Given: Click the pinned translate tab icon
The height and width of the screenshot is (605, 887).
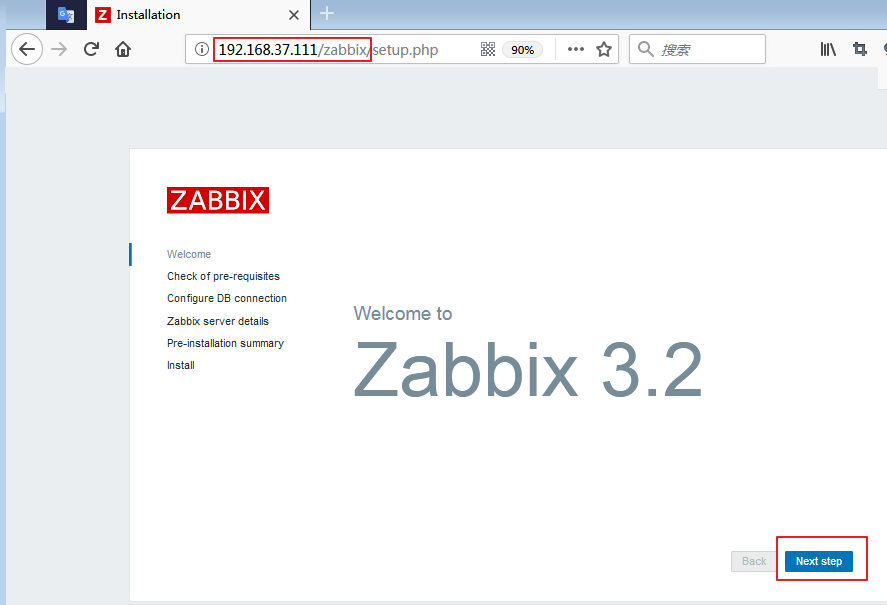Looking at the screenshot, I should point(66,15).
